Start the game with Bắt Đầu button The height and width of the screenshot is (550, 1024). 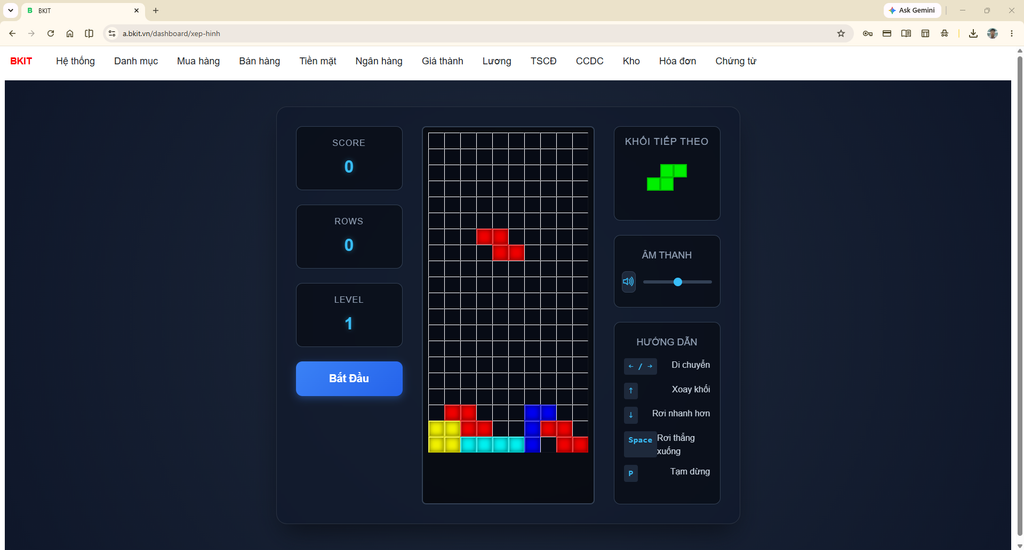click(349, 378)
